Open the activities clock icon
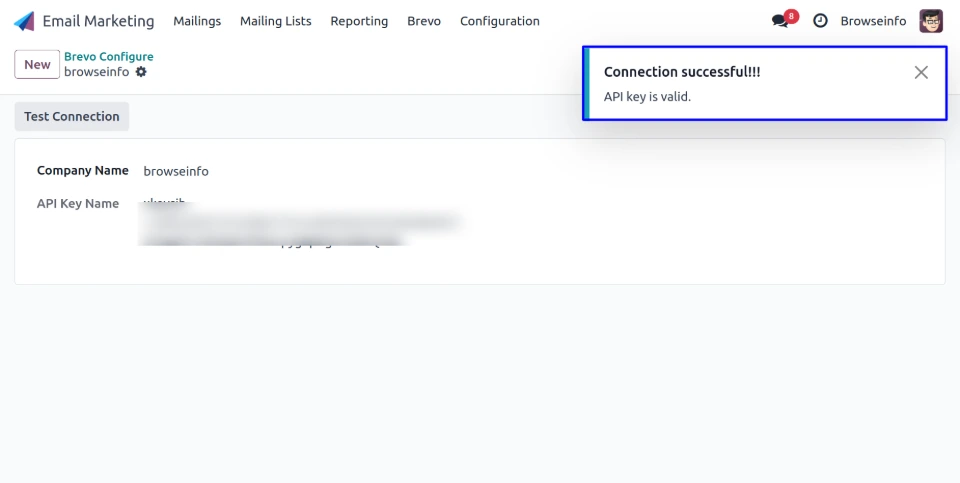Viewport: 960px width, 483px height. 820,21
